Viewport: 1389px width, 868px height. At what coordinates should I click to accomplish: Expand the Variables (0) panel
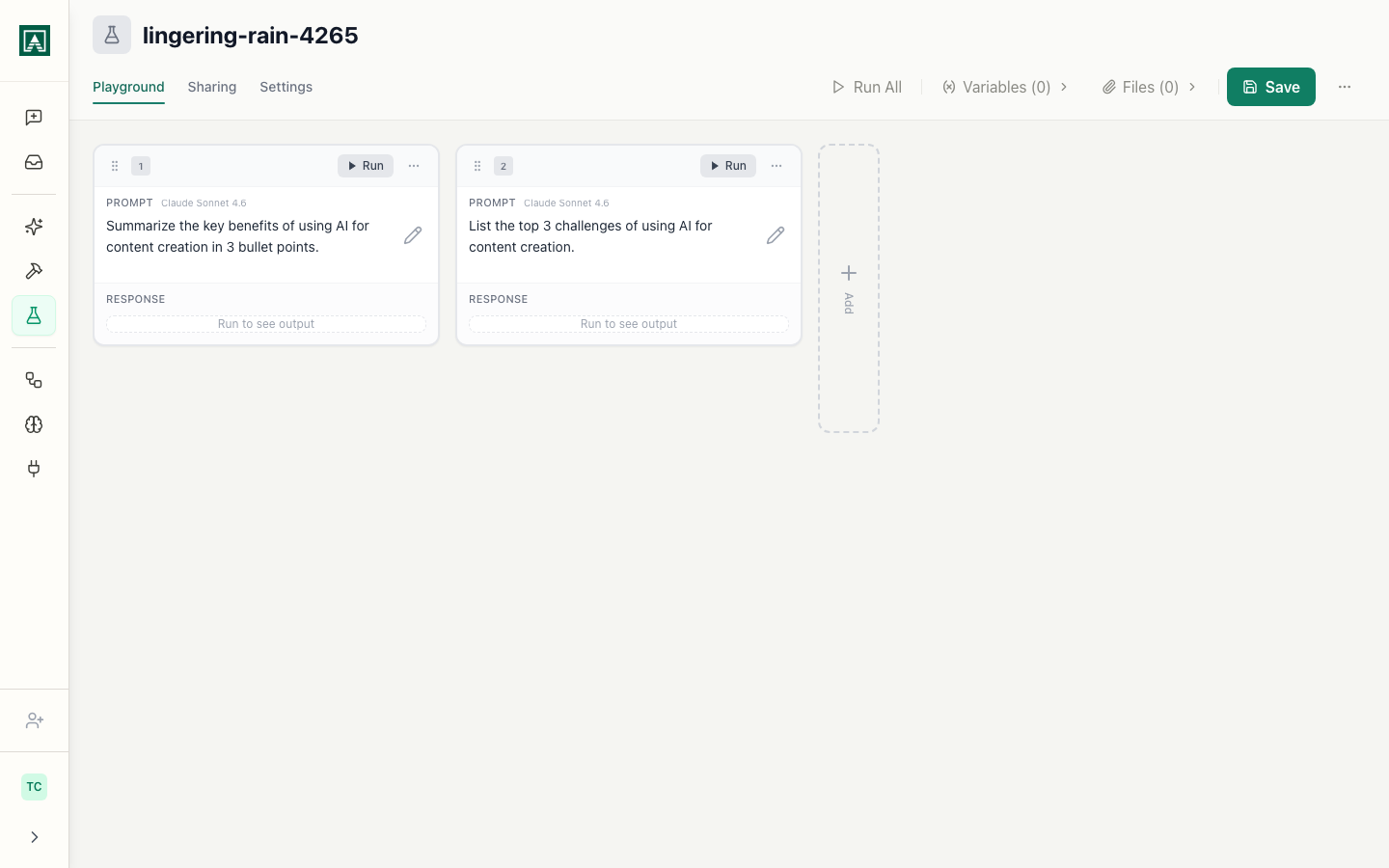coord(1005,87)
